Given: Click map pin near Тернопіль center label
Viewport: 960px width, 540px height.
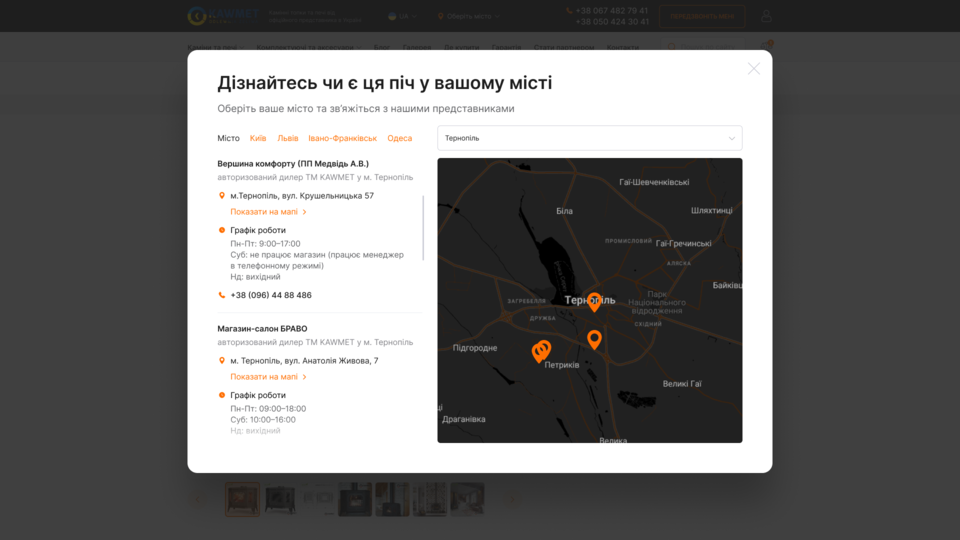Looking at the screenshot, I should (594, 301).
